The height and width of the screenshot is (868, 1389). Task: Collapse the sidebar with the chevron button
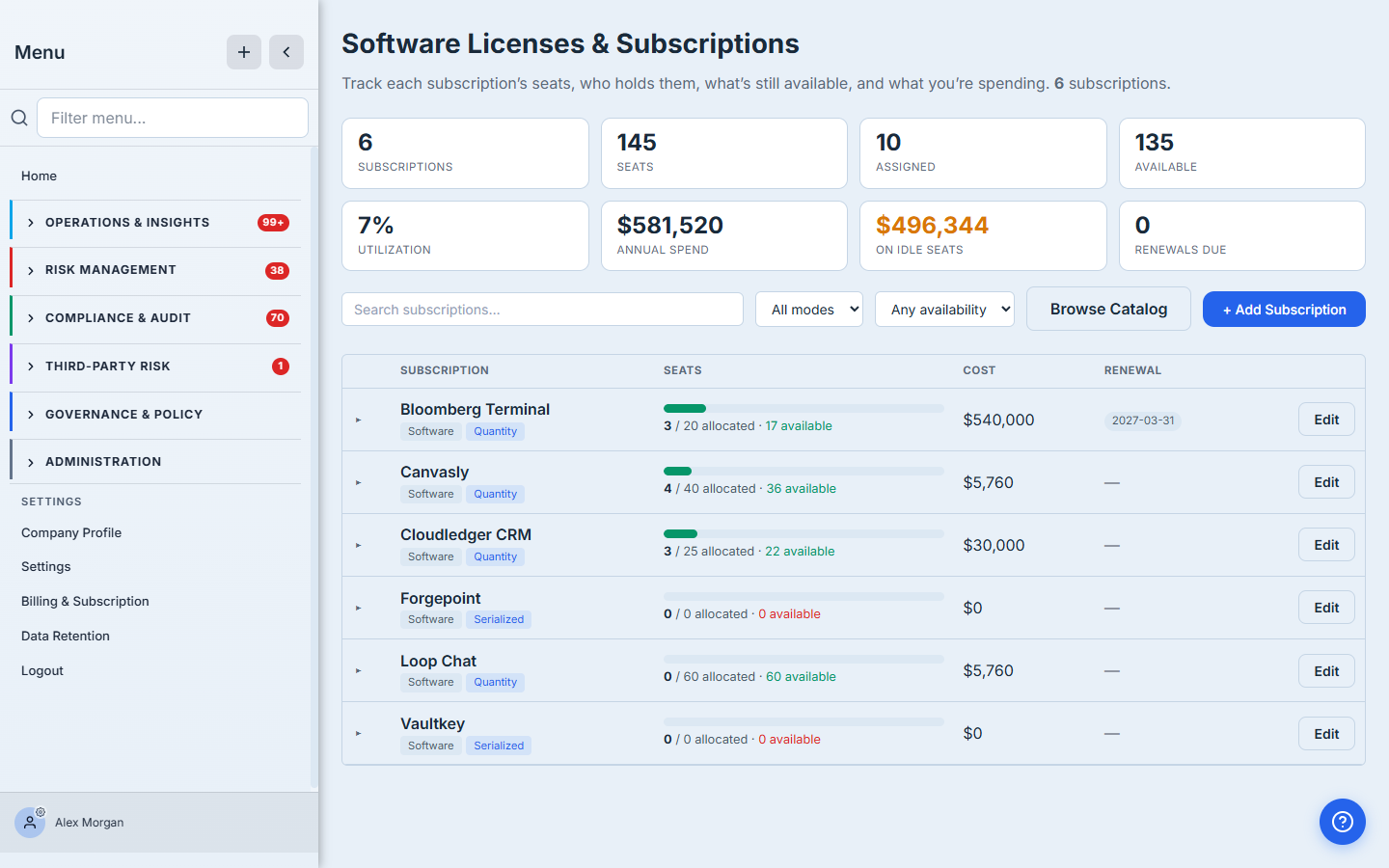pyautogui.click(x=286, y=52)
